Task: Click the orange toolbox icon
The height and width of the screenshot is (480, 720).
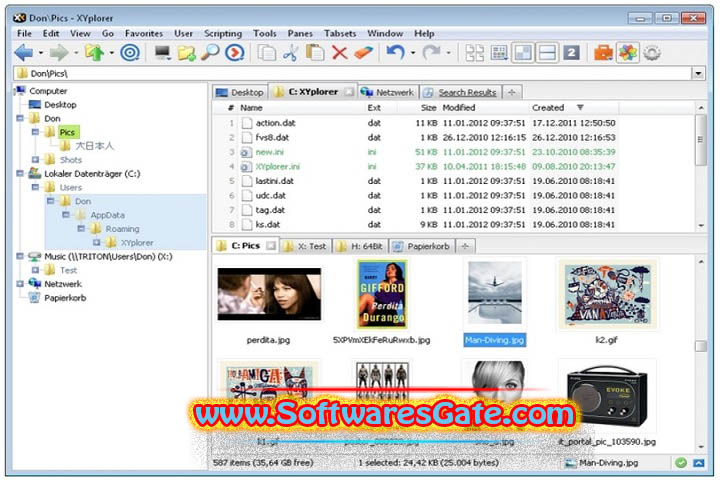Action: [x=603, y=53]
